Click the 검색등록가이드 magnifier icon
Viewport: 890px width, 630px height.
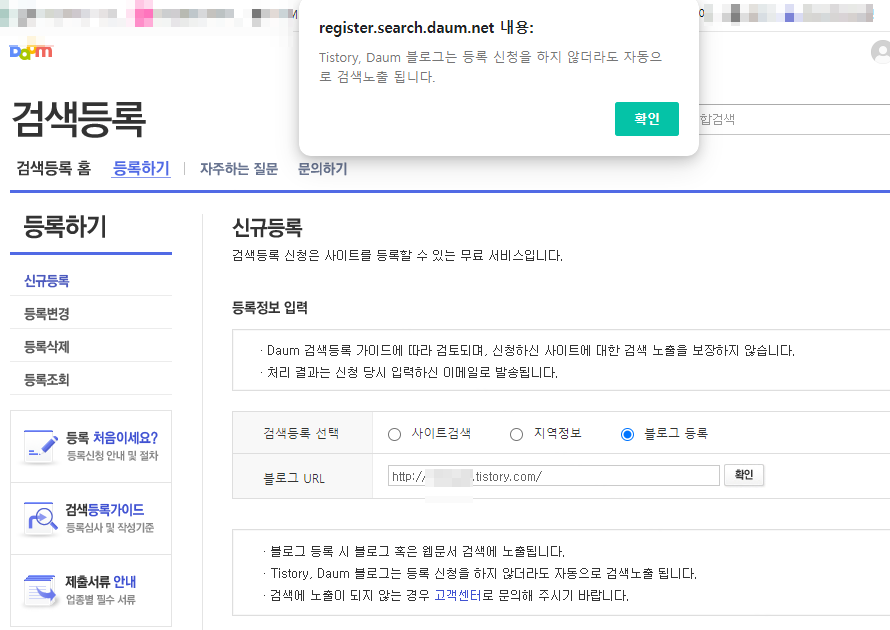40,518
